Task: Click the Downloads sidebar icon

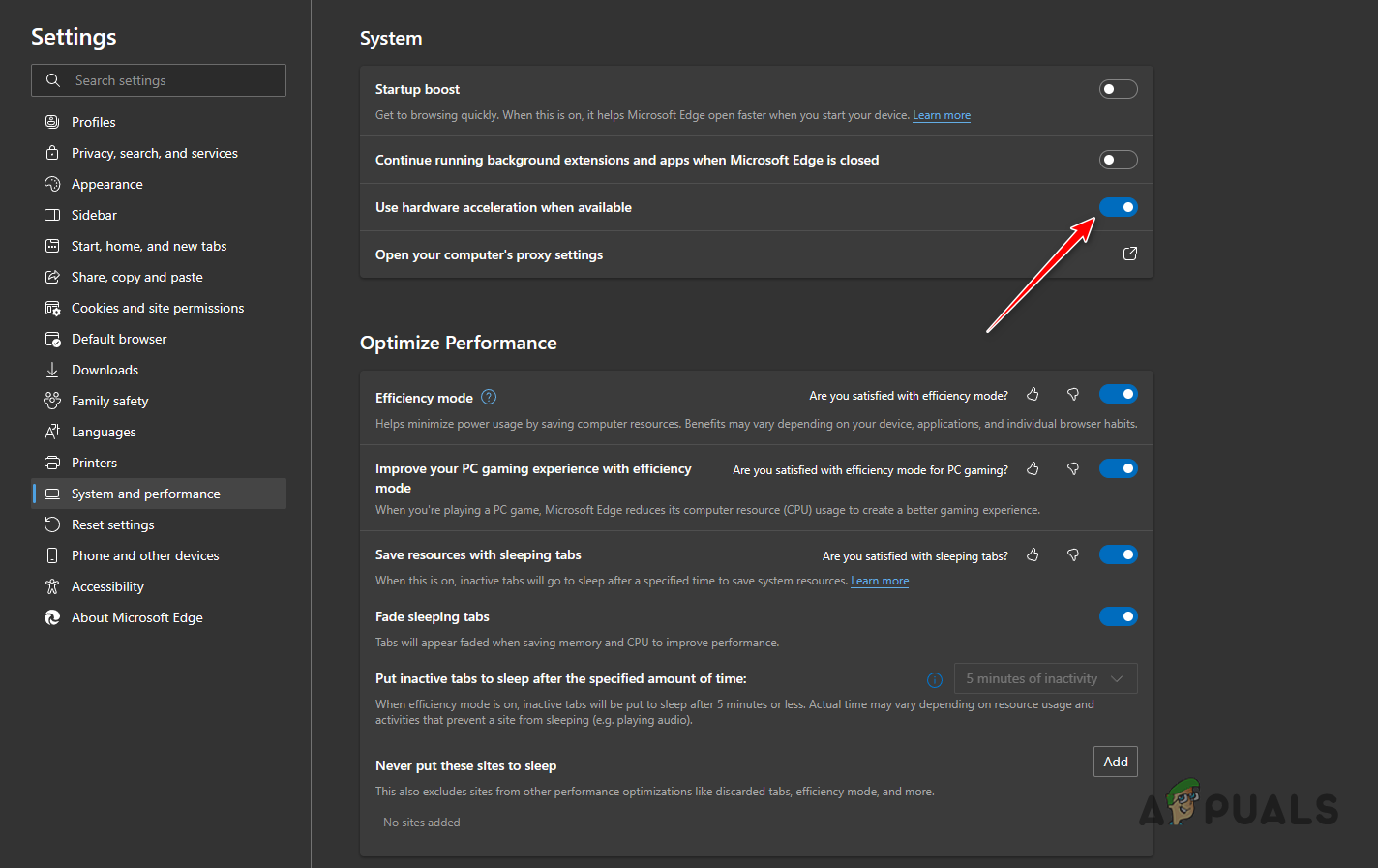Action: pyautogui.click(x=52, y=369)
